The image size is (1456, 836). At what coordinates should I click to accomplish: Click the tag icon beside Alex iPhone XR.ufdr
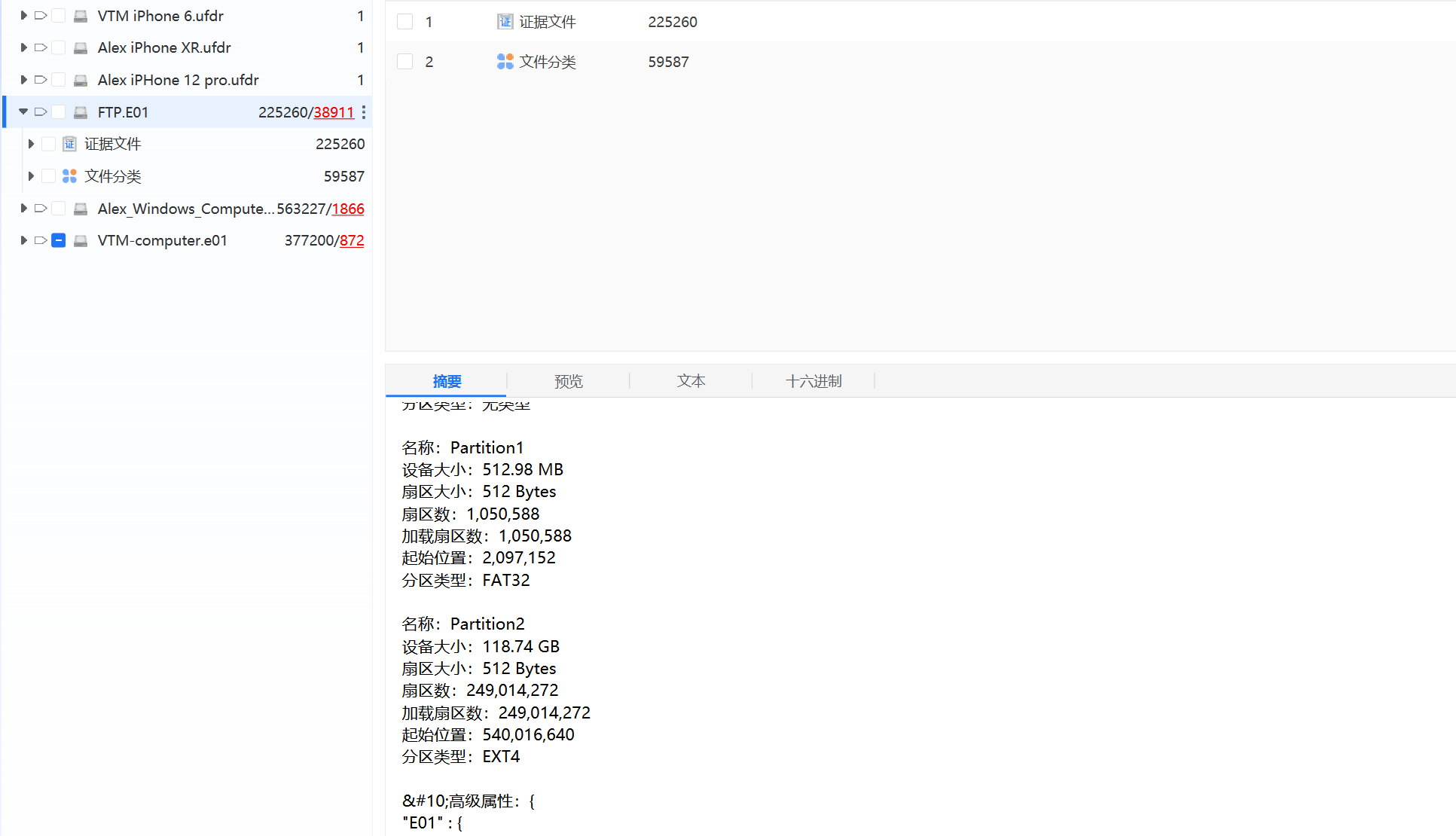[x=41, y=48]
